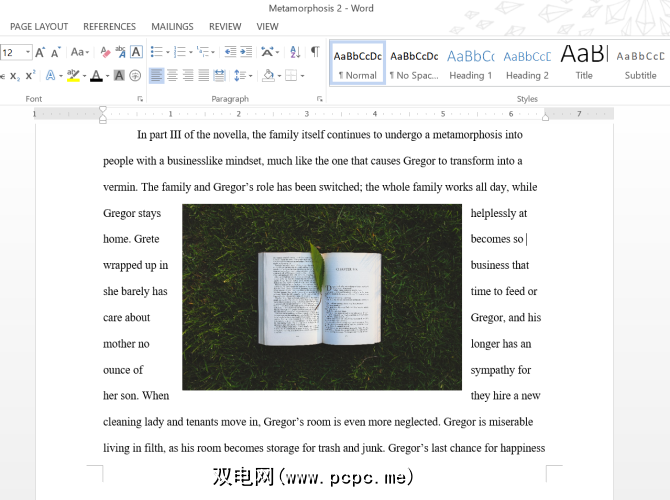Toggle the Show/Hide paragraph marks button

[315, 52]
